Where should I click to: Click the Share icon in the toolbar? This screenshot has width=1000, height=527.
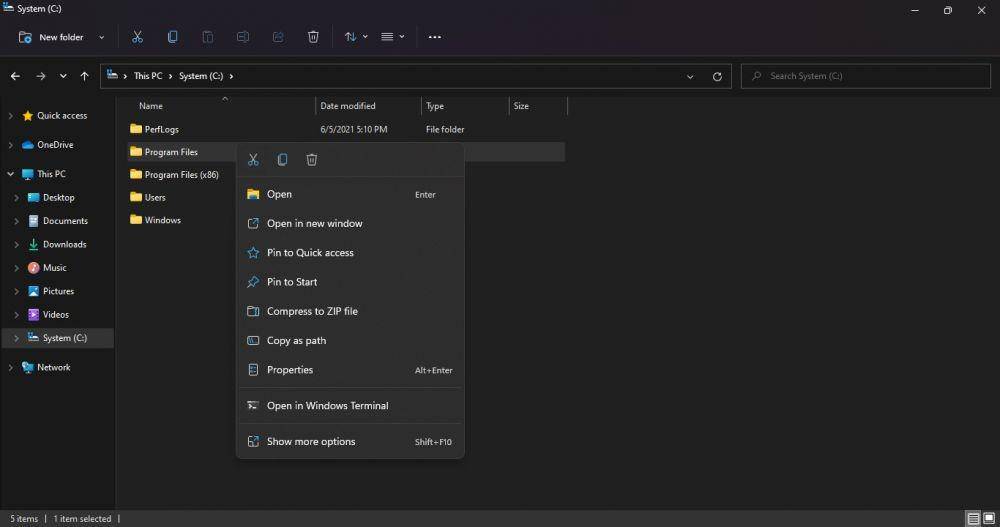point(278,37)
